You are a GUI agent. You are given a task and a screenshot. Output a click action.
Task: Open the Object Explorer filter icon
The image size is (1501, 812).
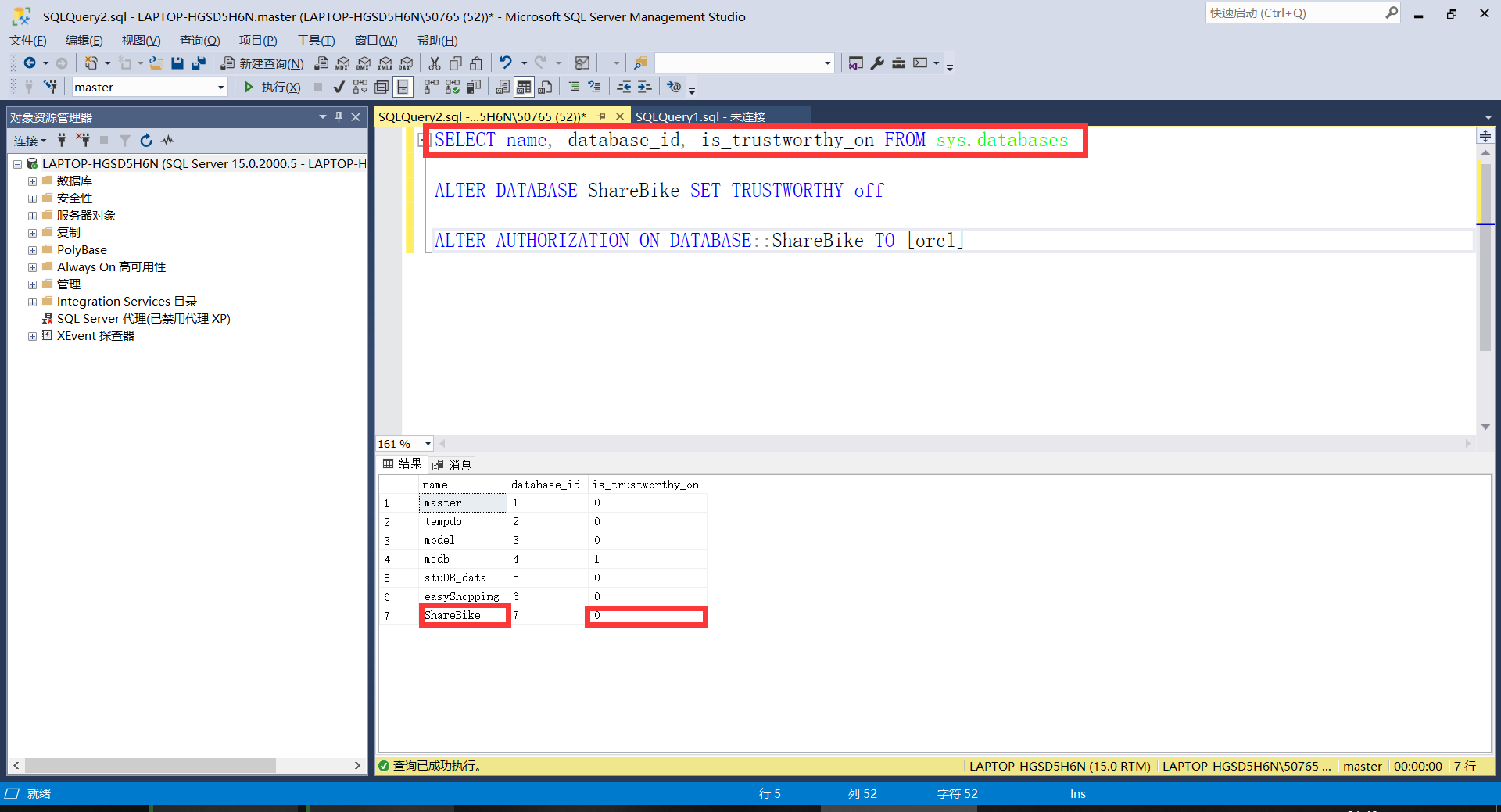pos(125,141)
